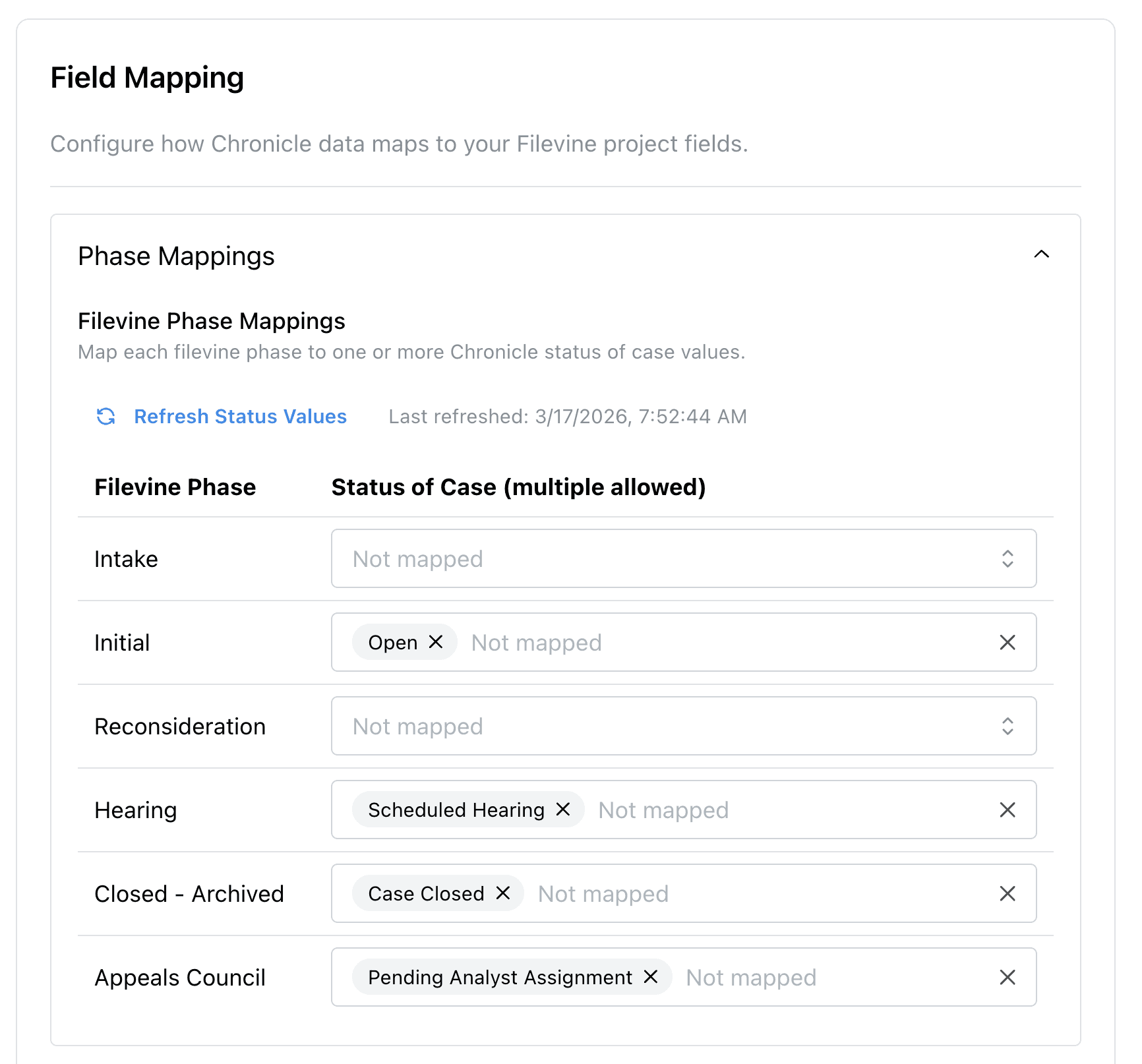
Task: Open the stepper arrows on Intake field
Action: click(1007, 558)
